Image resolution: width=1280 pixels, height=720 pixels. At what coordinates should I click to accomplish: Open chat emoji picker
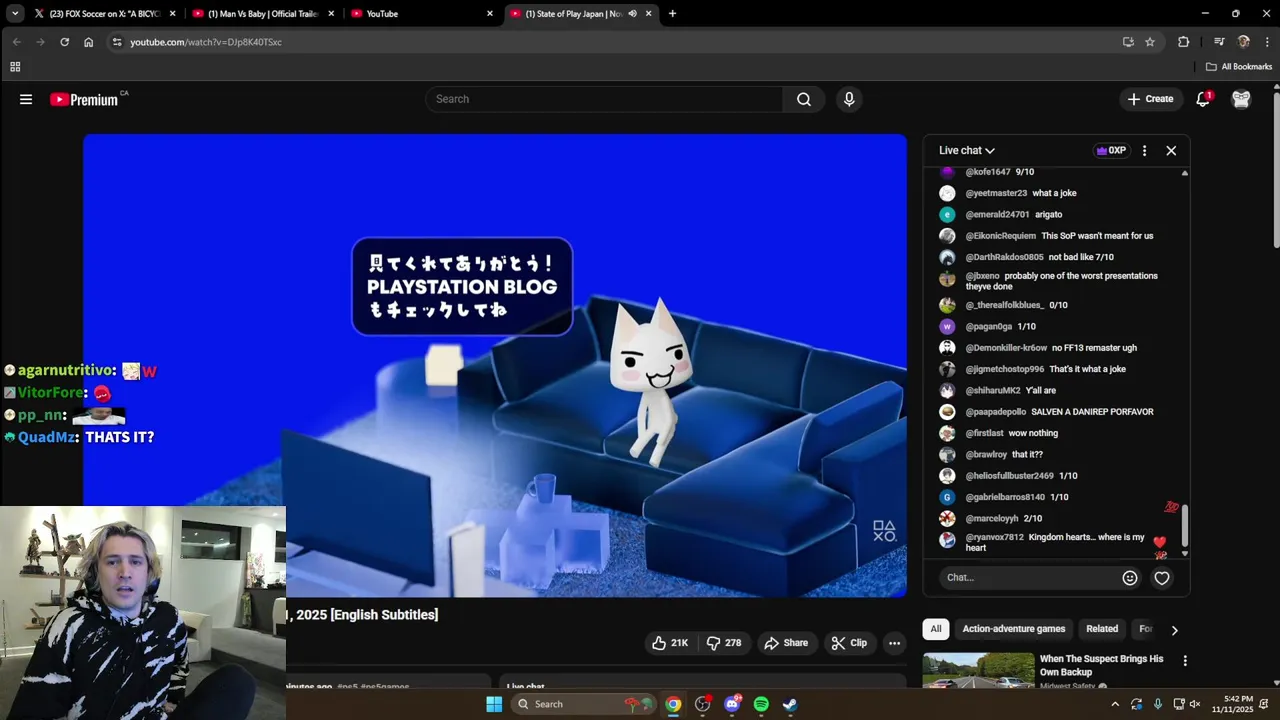1130,578
